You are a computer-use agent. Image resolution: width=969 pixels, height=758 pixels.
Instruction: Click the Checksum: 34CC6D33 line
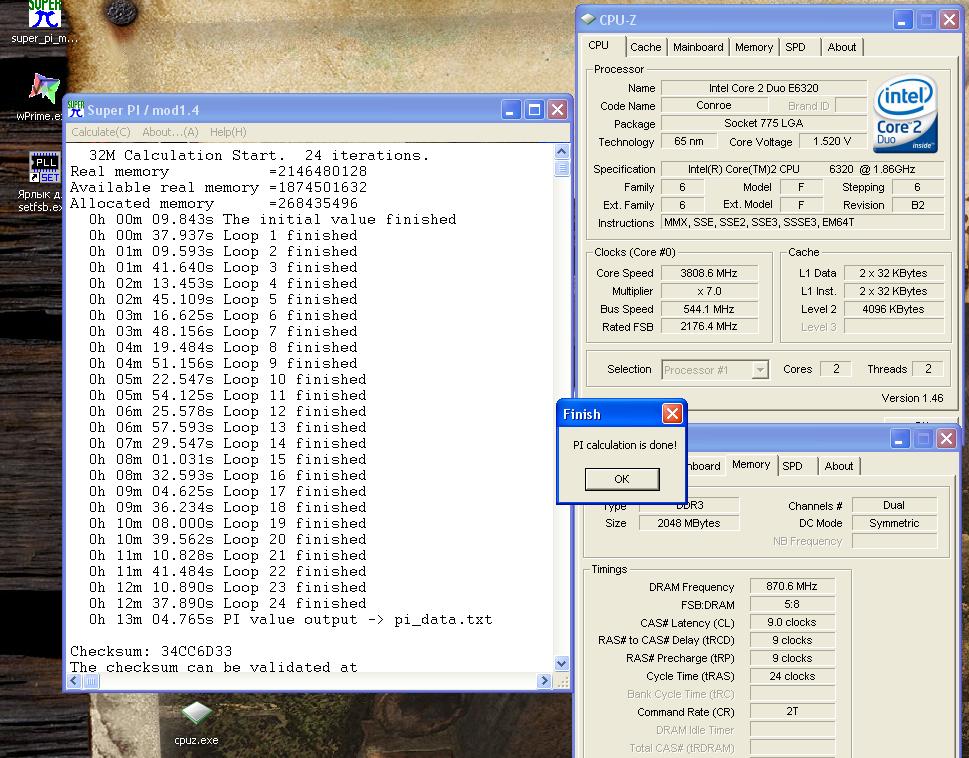pyautogui.click(x=151, y=651)
